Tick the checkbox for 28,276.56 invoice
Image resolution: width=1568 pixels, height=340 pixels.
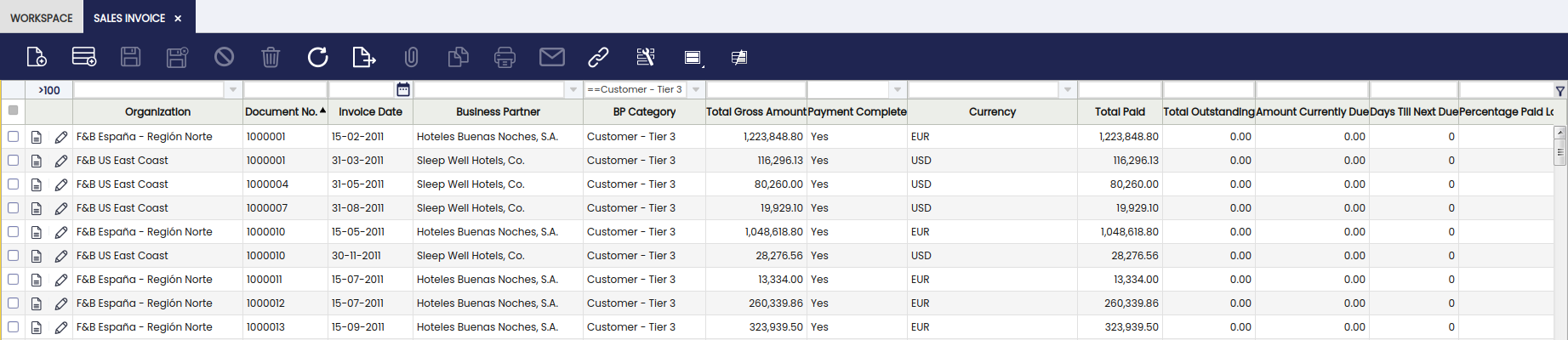click(x=13, y=255)
